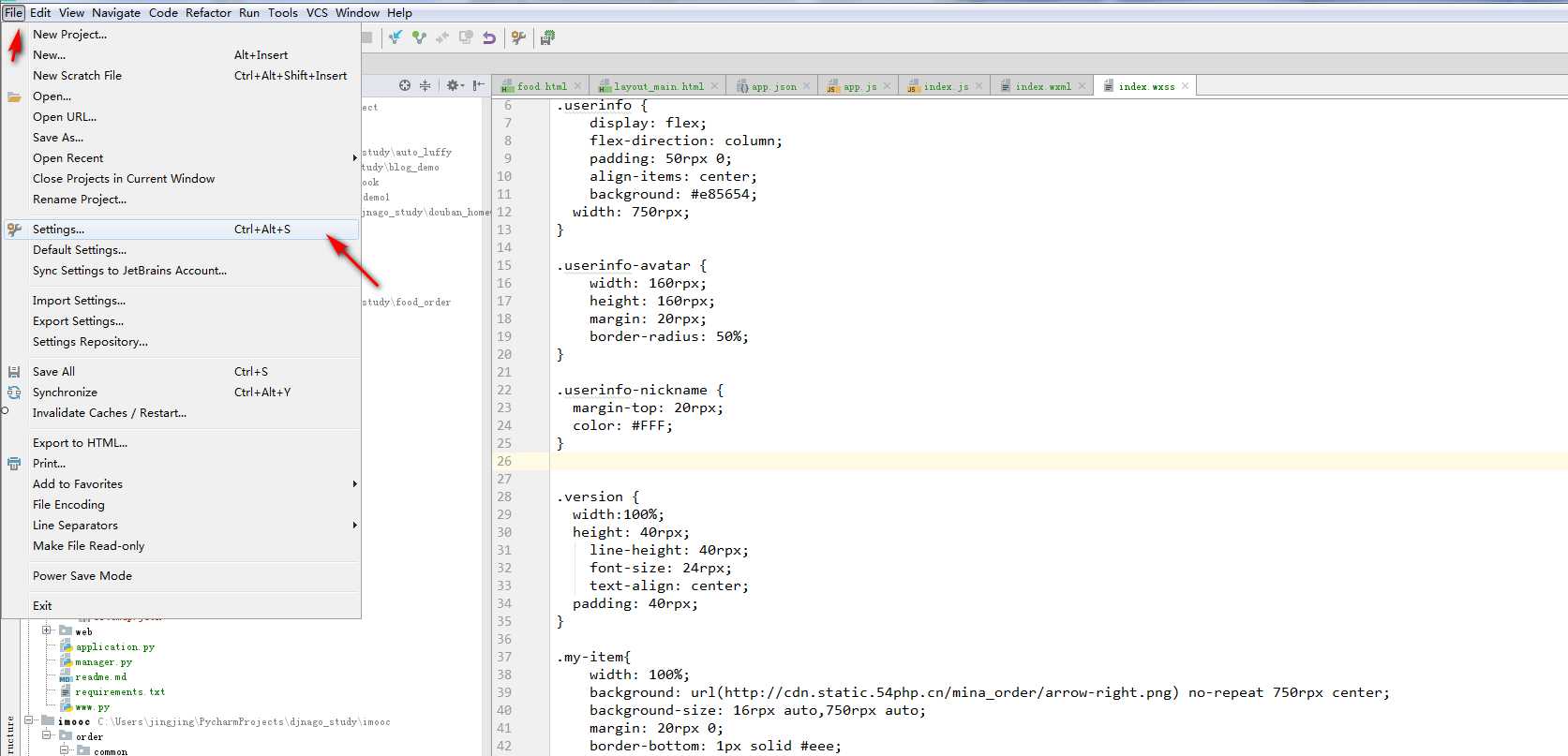1568x756 pixels.
Task: Select Import Settings menu entry
Action: pyautogui.click(x=181, y=301)
